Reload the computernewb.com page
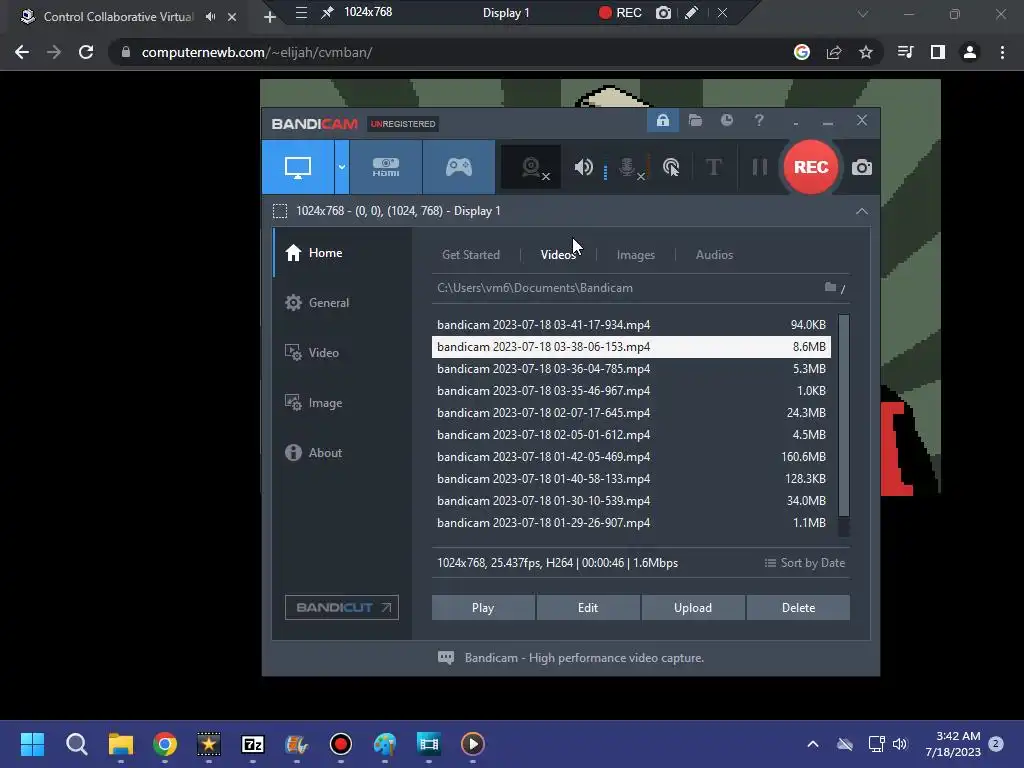Screen dimensions: 1024x768 (x=86, y=52)
